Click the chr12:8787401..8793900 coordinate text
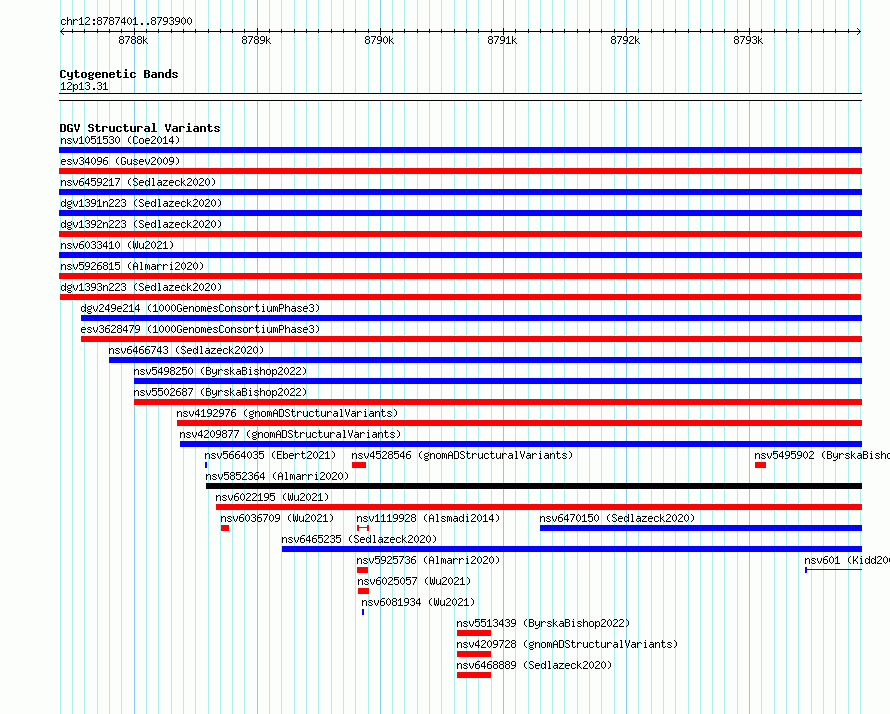The width and height of the screenshot is (890, 714). click(x=126, y=22)
